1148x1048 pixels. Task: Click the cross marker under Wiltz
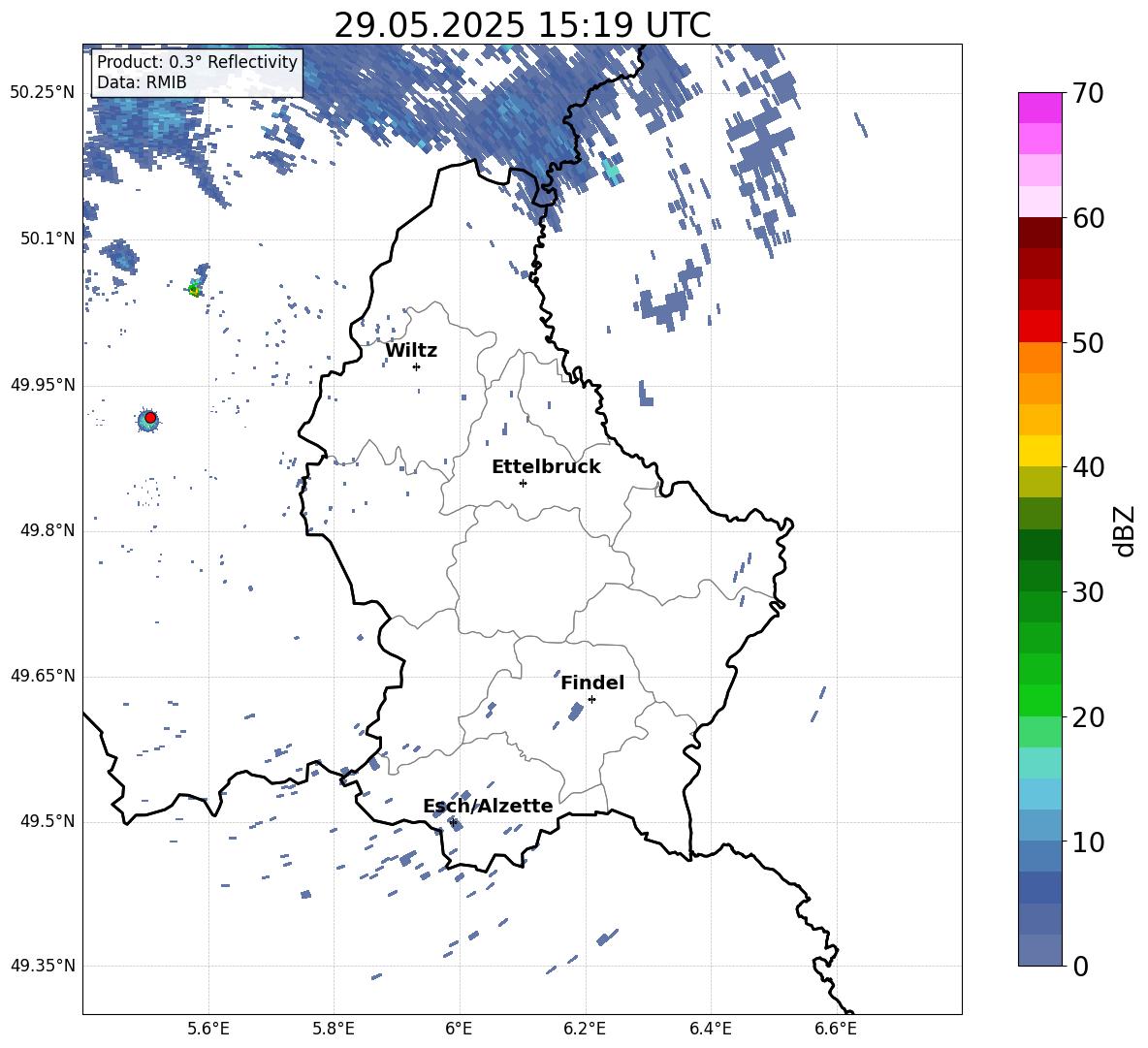[417, 366]
